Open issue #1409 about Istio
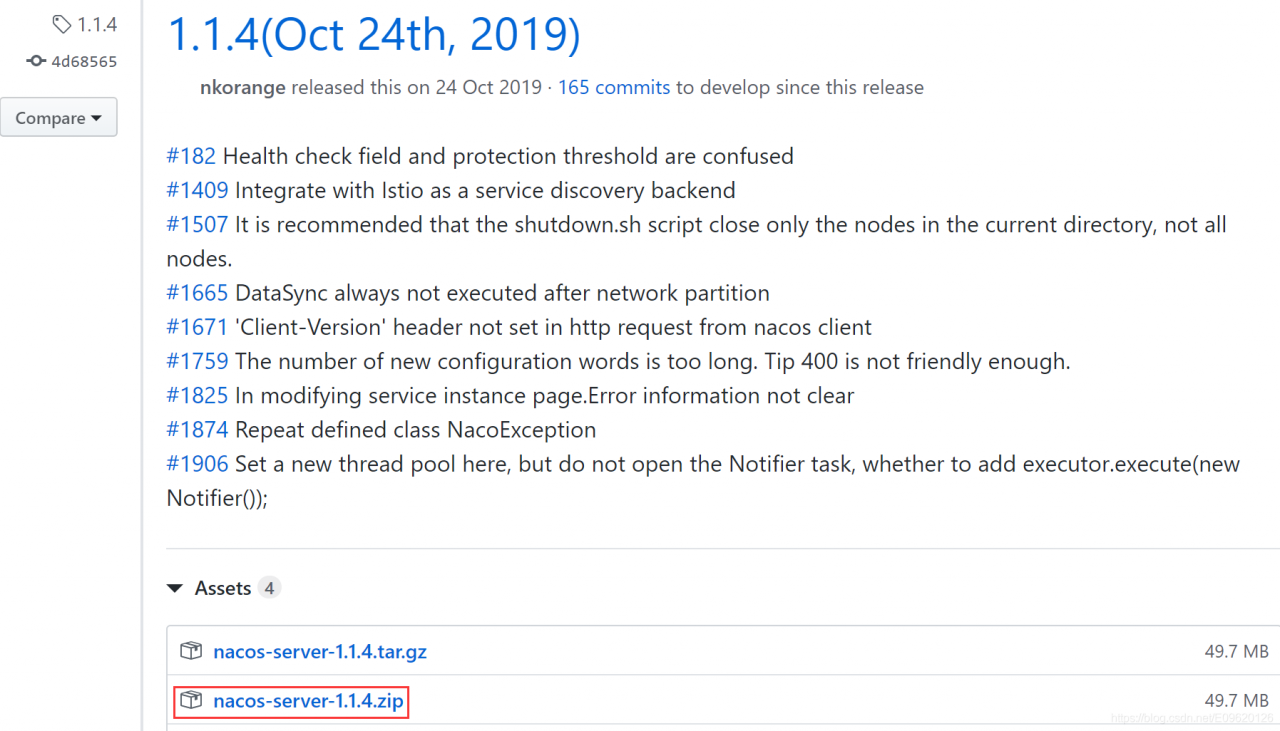Image resolution: width=1280 pixels, height=731 pixels. pyautogui.click(x=197, y=190)
